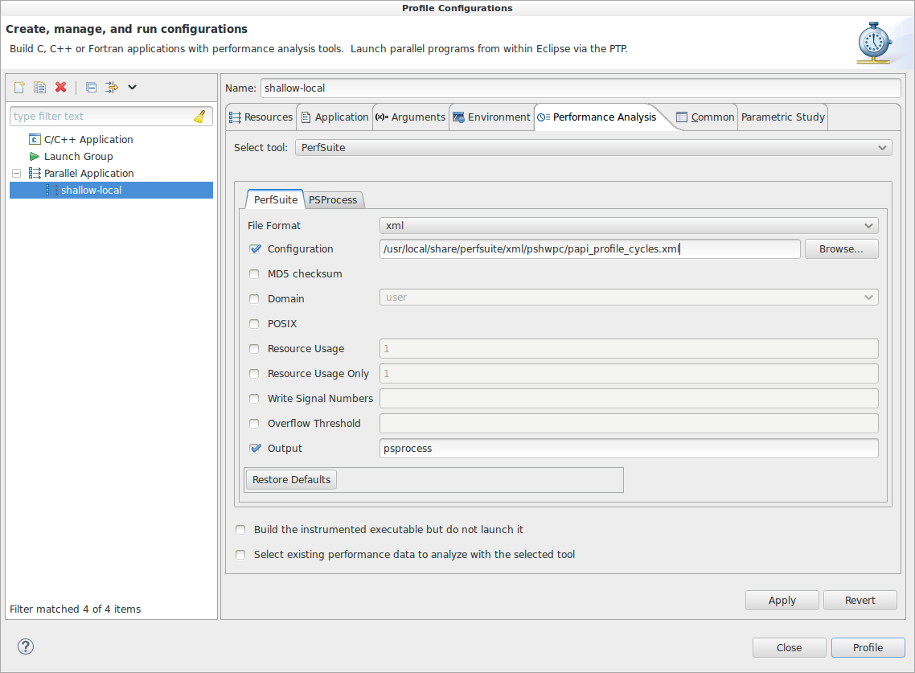This screenshot has height=673, width=915.
Task: Enable Write Signal Numbers checkbox
Action: pyautogui.click(x=254, y=399)
